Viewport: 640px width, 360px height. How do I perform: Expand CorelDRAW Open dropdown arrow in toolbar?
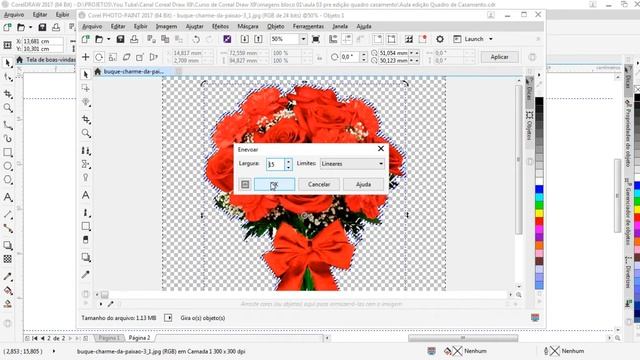pyautogui.click(x=31, y=27)
